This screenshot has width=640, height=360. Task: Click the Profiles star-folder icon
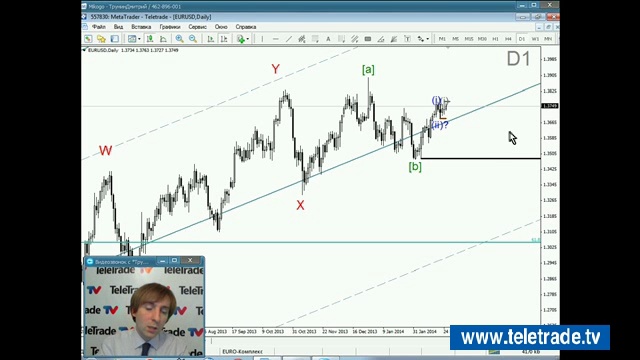click(101, 39)
